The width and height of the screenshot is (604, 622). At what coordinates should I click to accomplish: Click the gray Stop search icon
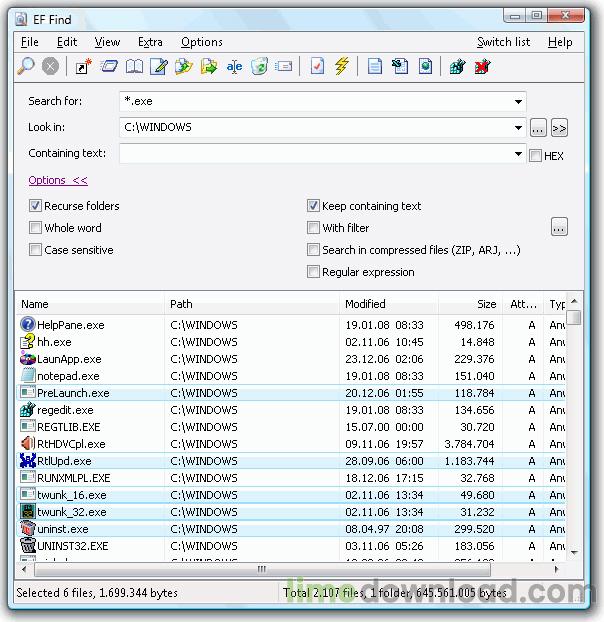pyautogui.click(x=50, y=67)
